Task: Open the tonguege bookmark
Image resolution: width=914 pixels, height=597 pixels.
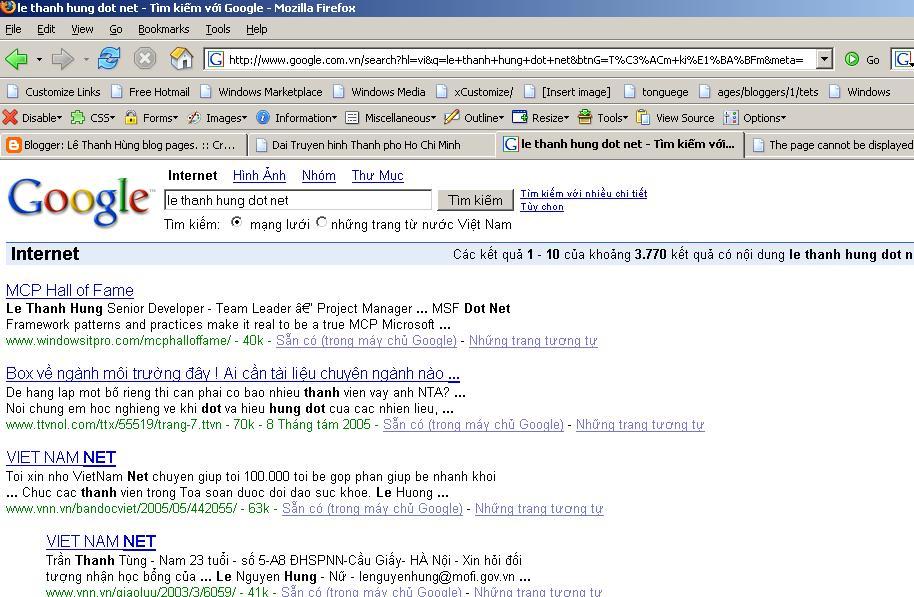Action: pos(656,92)
